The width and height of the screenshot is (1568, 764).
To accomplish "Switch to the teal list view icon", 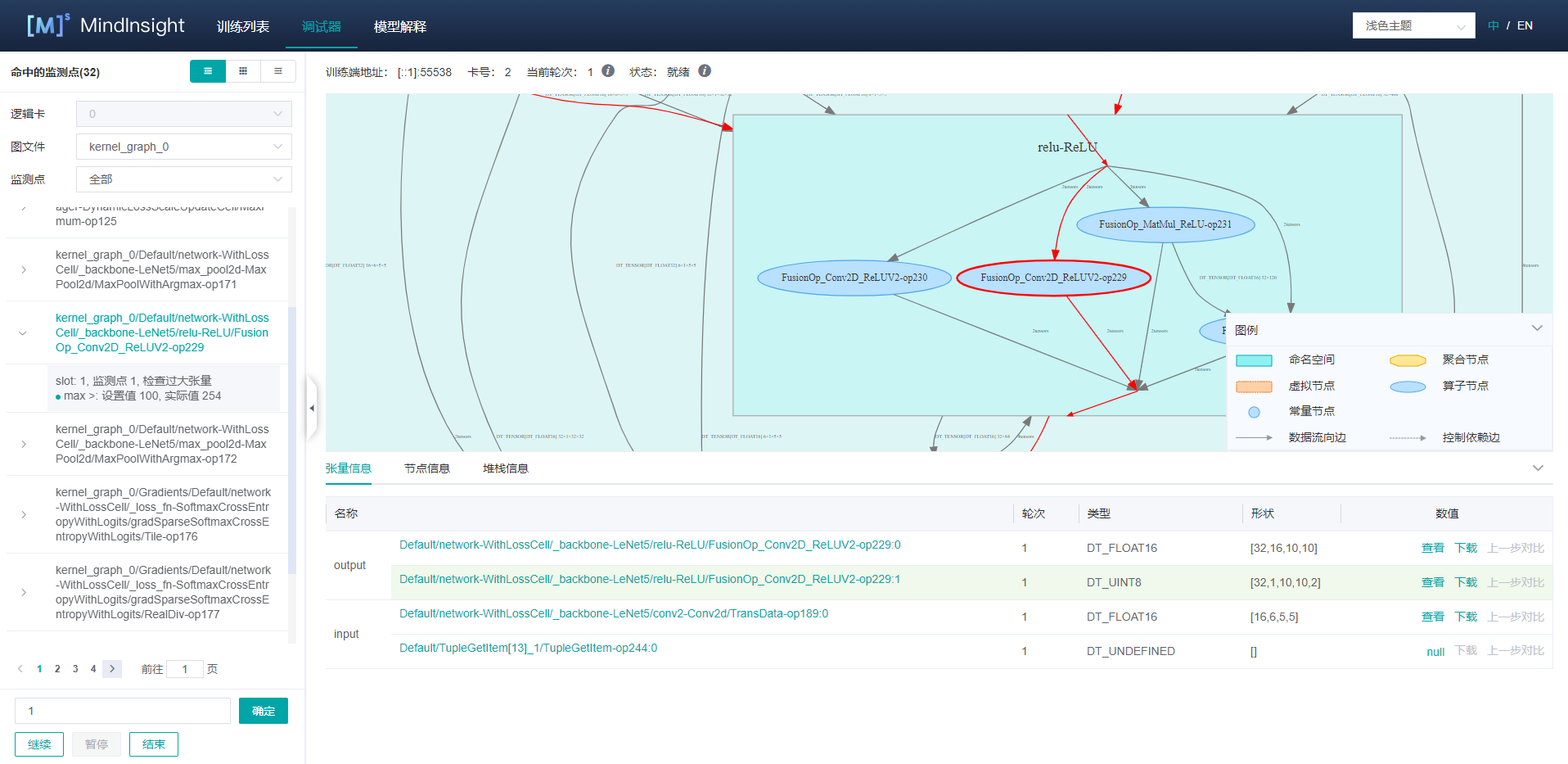I will coord(208,71).
